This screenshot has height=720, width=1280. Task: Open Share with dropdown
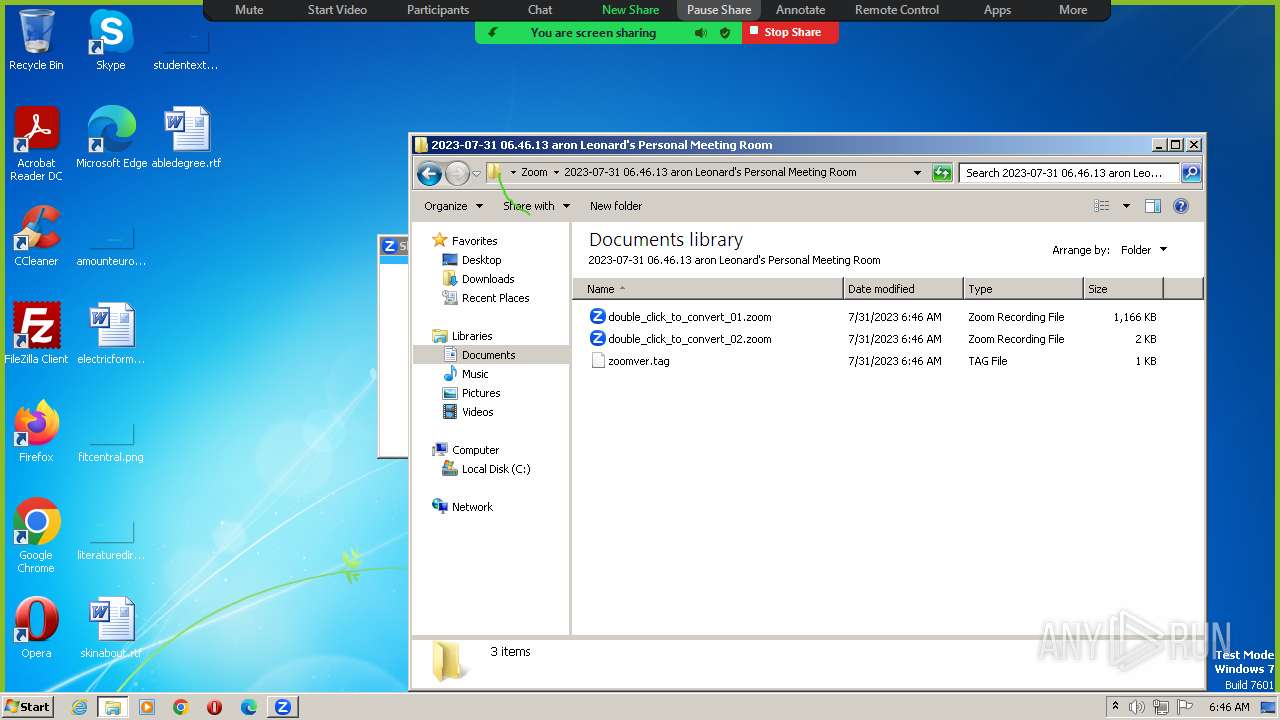click(x=536, y=206)
